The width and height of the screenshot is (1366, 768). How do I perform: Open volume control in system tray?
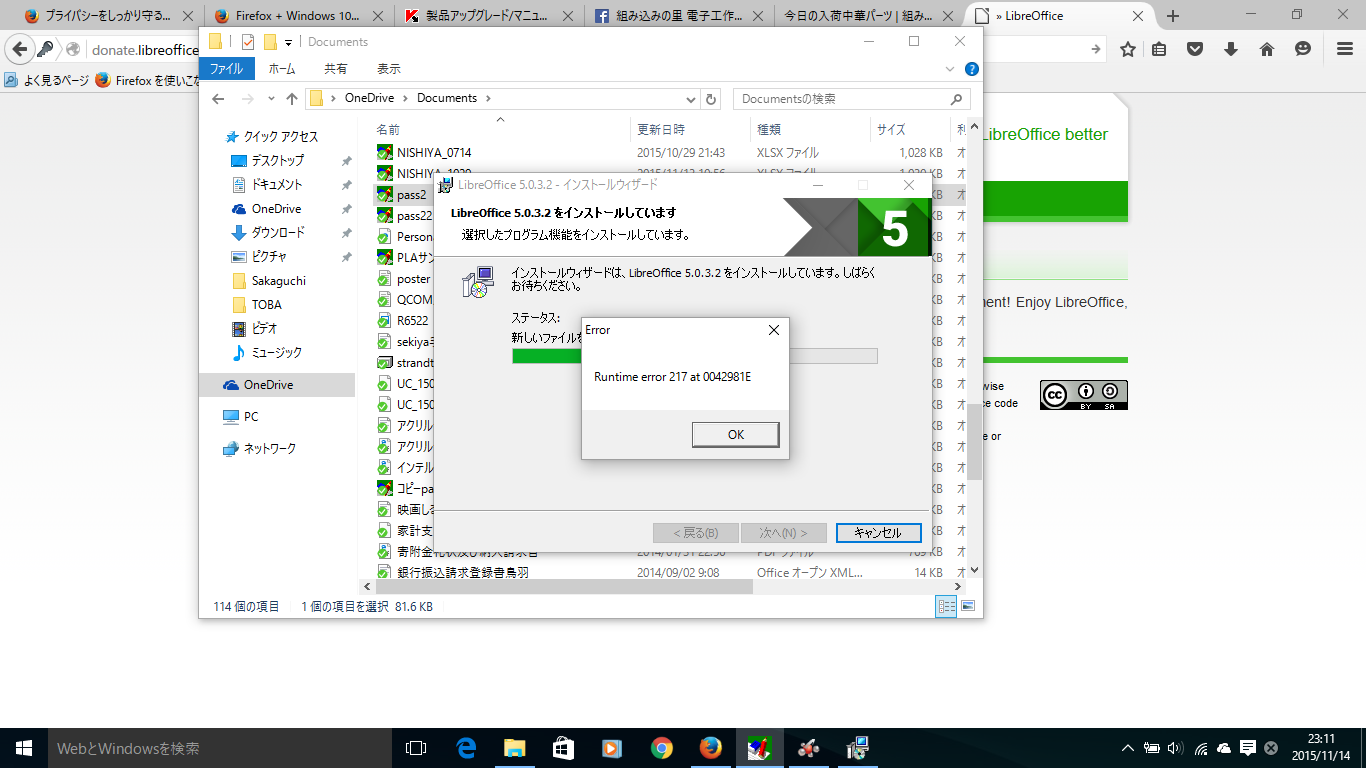(x=1175, y=748)
